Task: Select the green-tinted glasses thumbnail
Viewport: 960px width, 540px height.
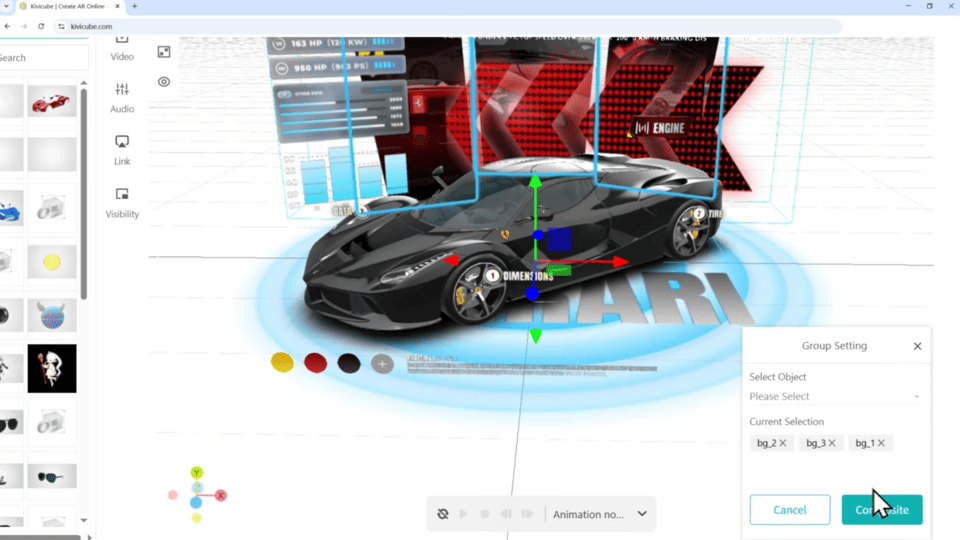Action: (52, 476)
